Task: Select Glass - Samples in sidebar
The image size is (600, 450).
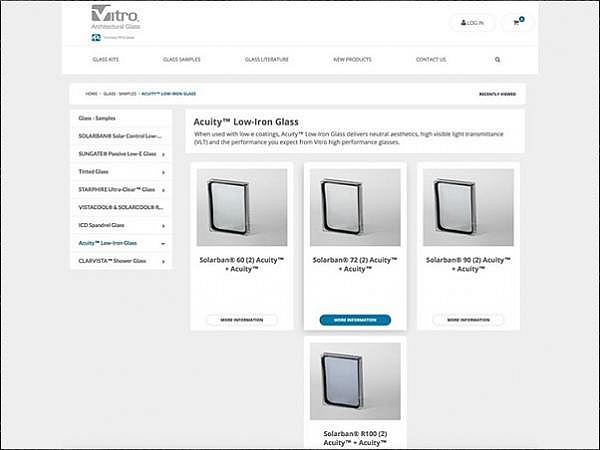Action: tap(121, 118)
